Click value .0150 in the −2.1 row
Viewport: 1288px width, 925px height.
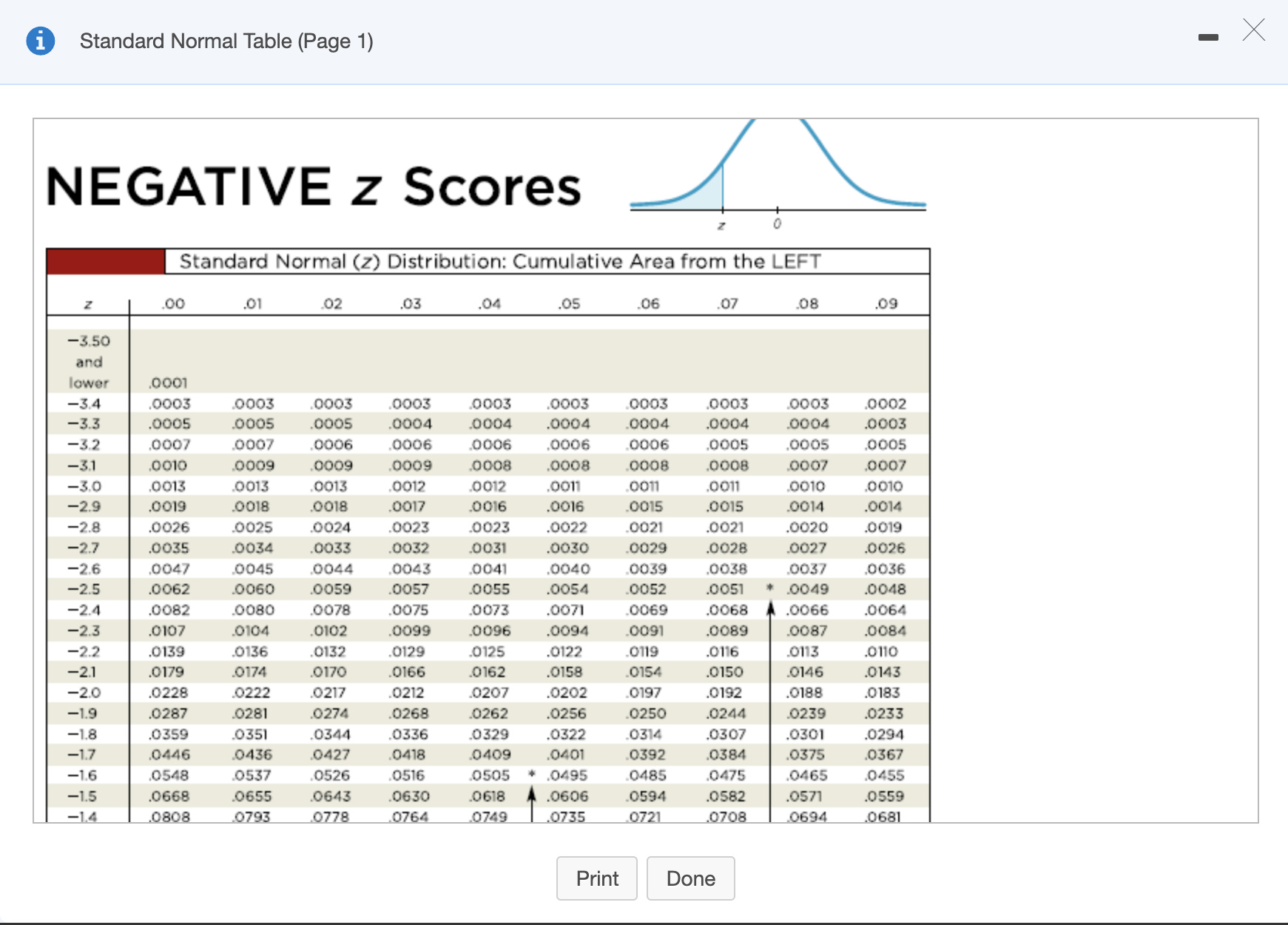coord(724,673)
